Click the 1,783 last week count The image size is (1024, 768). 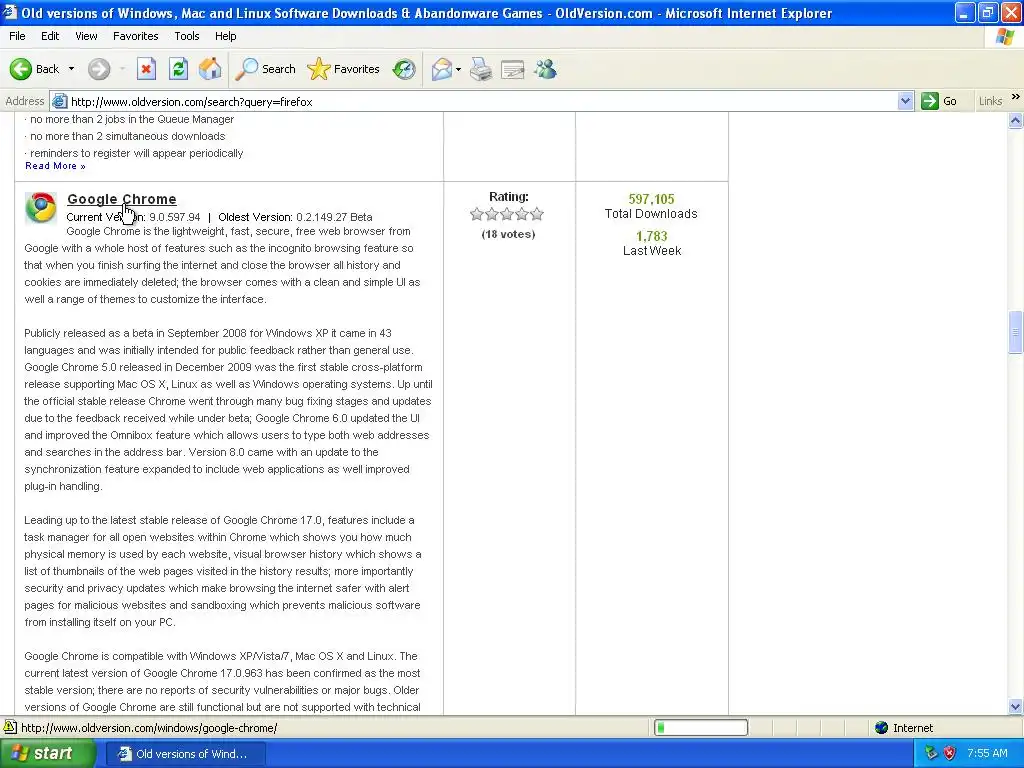pyautogui.click(x=652, y=236)
